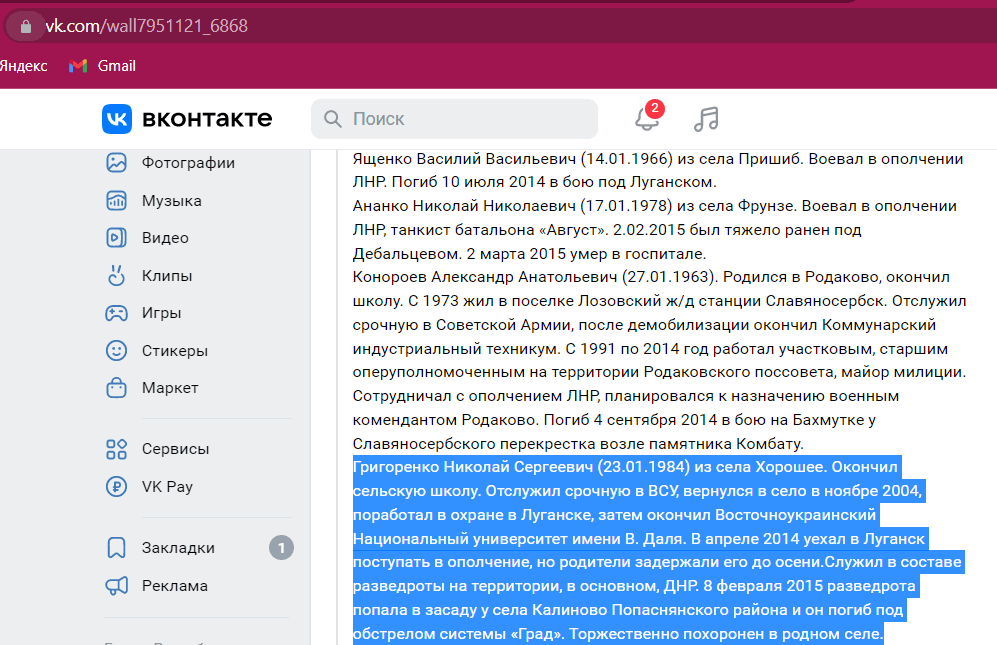Click the Маркет bag icon

pos(116,387)
